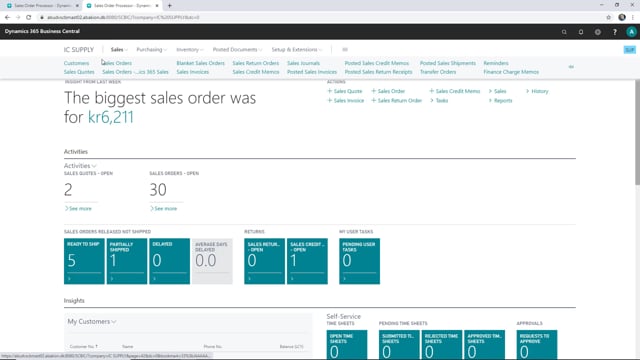The image size is (640, 360).
Task: Open the help question mark icon
Action: point(615,32)
